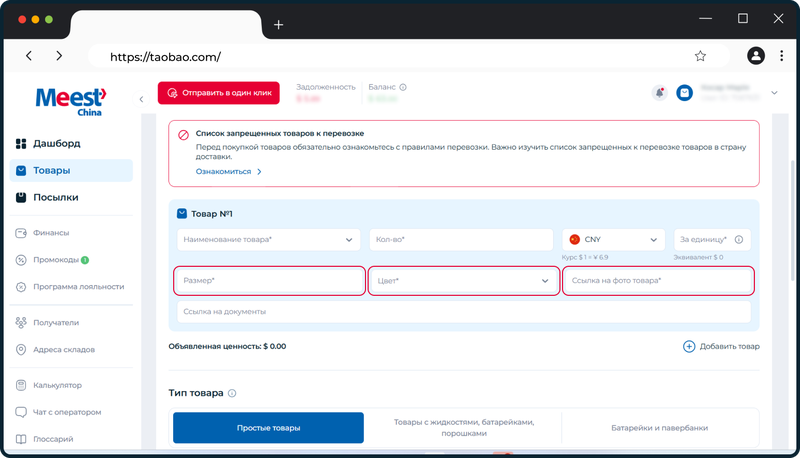Click the Товар №1 bag icon
This screenshot has width=800, height=458.
[x=182, y=213]
